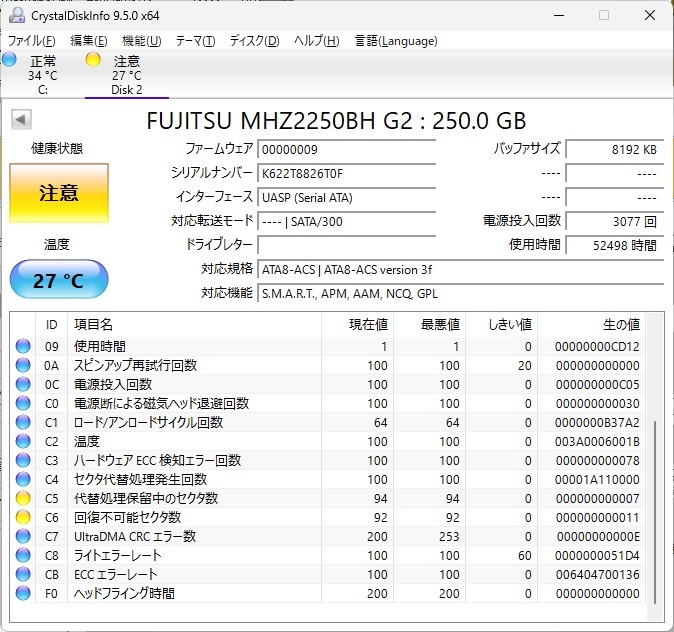The width and height of the screenshot is (674, 632).
Task: Click the power-on hours field 52498 時間
Action: pyautogui.click(x=615, y=245)
